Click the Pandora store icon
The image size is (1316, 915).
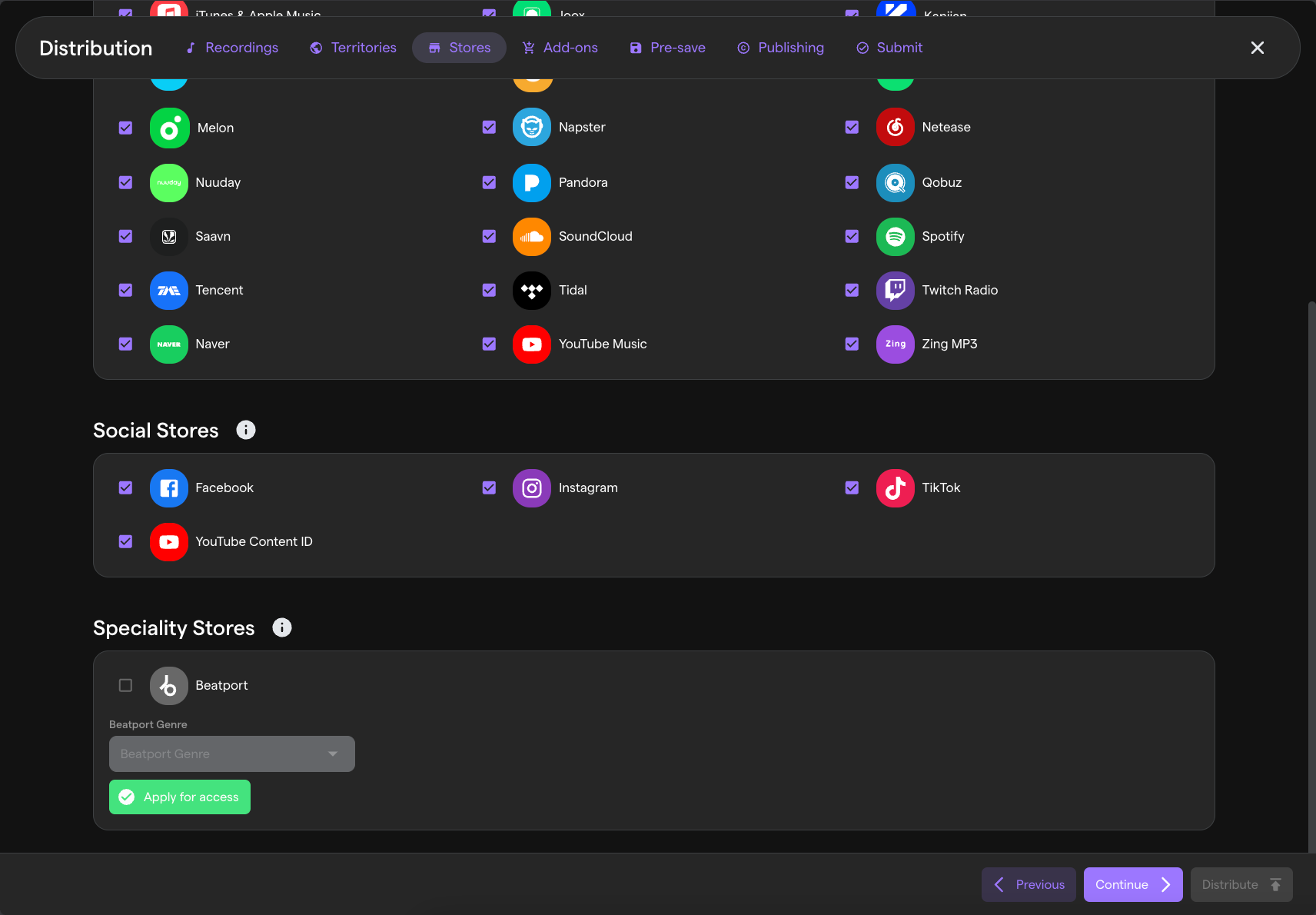tap(532, 183)
